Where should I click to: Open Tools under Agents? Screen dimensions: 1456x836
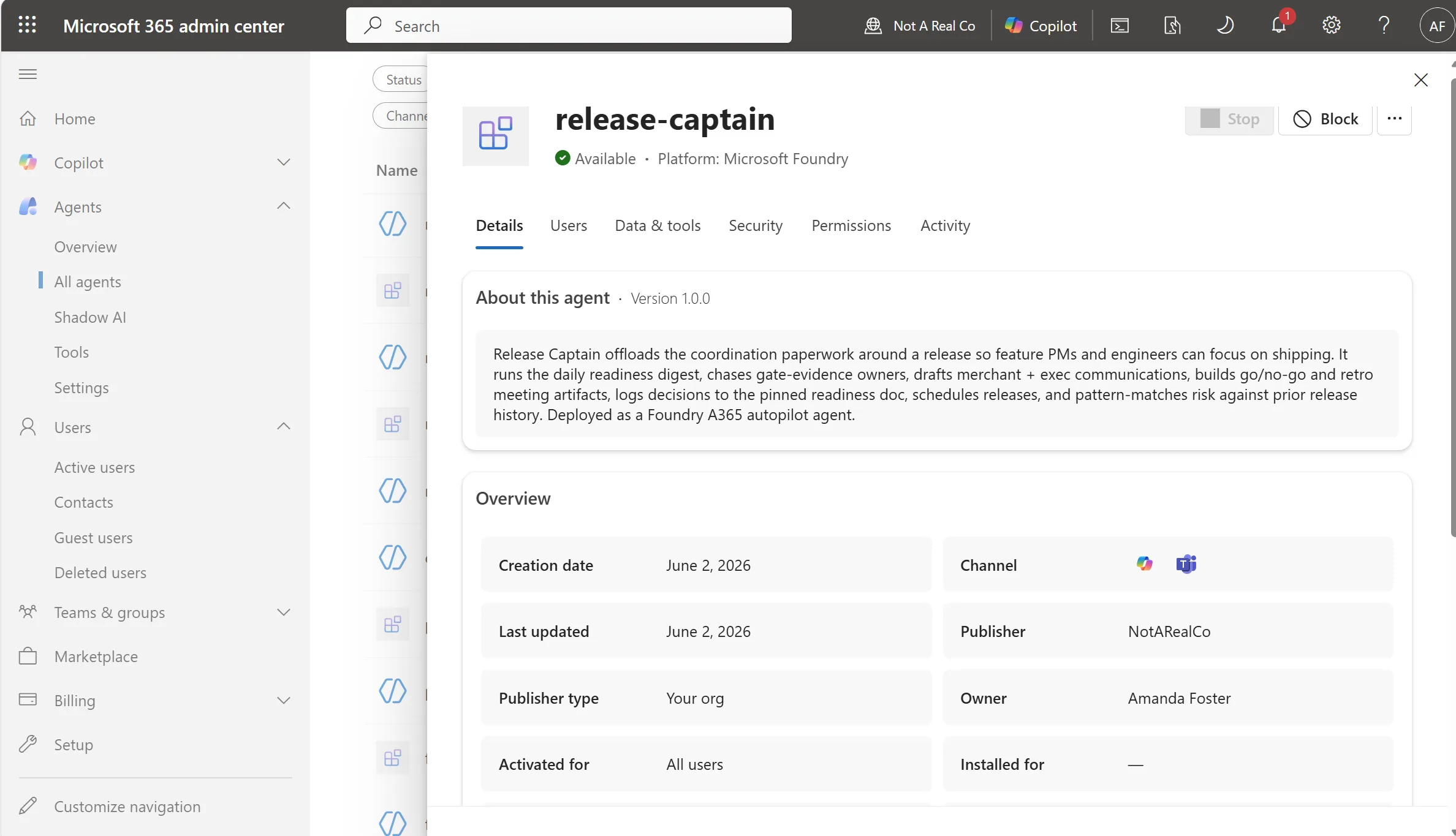(71, 352)
